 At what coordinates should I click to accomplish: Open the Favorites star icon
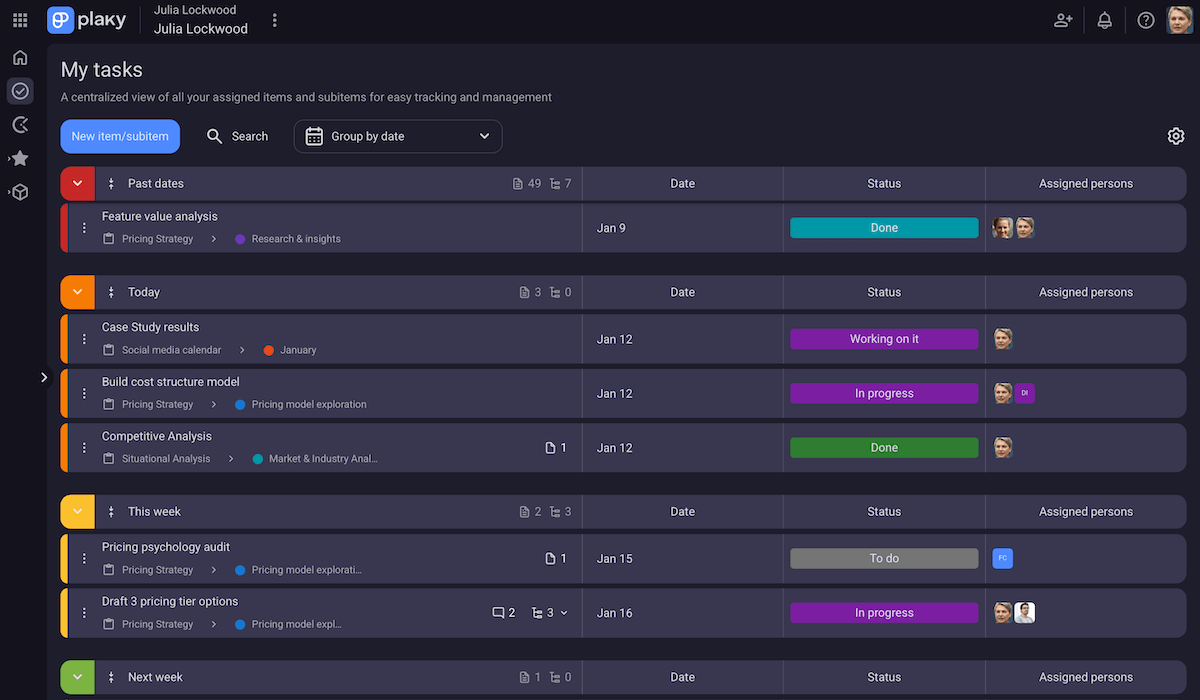19,158
